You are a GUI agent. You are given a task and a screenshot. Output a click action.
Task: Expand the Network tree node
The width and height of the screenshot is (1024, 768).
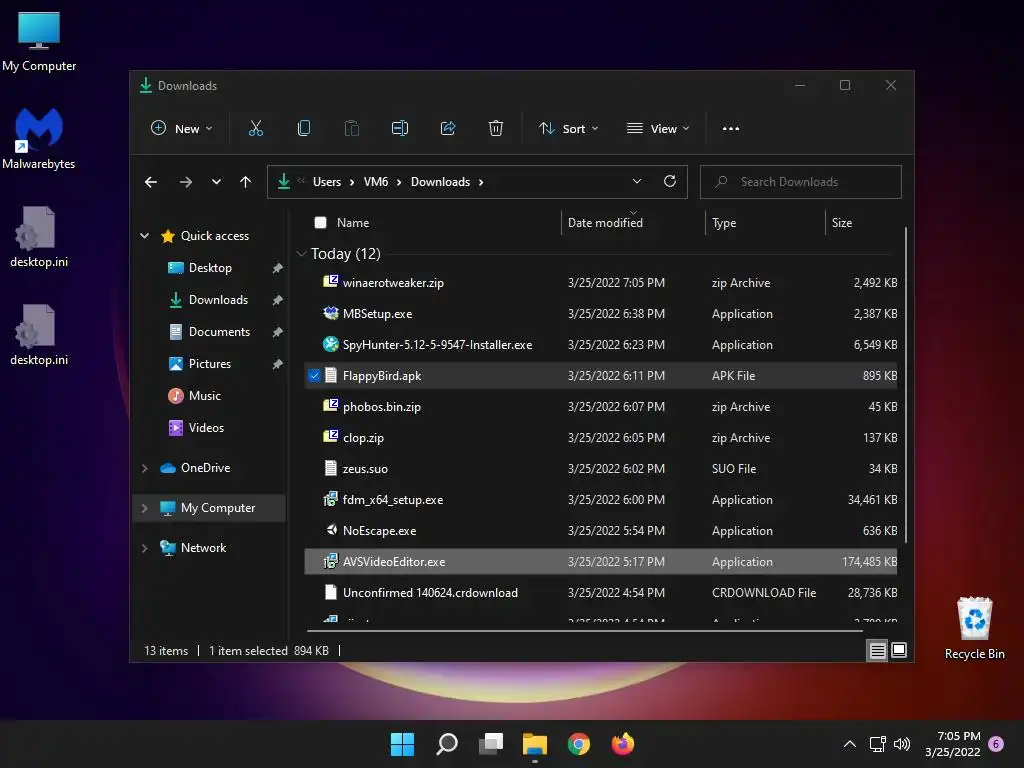[145, 548]
